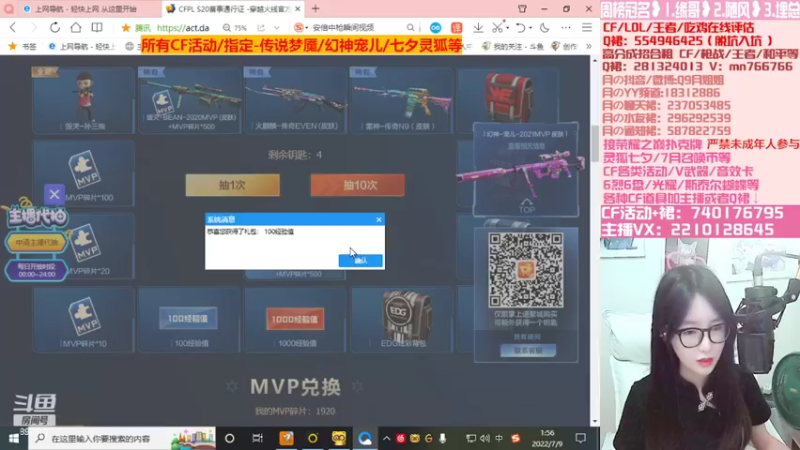The height and width of the screenshot is (450, 800).
Task: Select the 雷神-传奇N9 skin card
Action: 402,100
